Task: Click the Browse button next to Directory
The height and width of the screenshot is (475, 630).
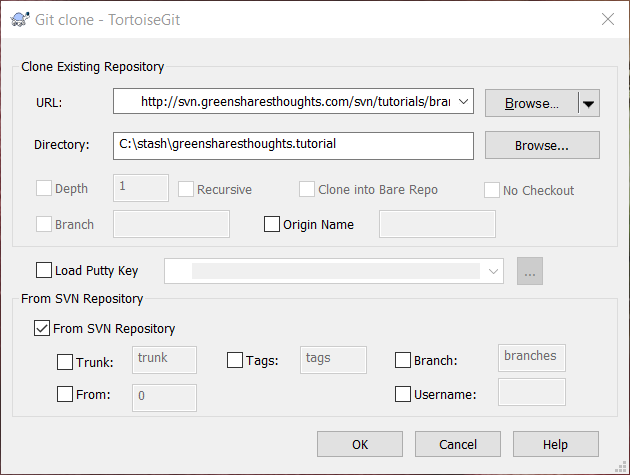Action: pos(542,145)
